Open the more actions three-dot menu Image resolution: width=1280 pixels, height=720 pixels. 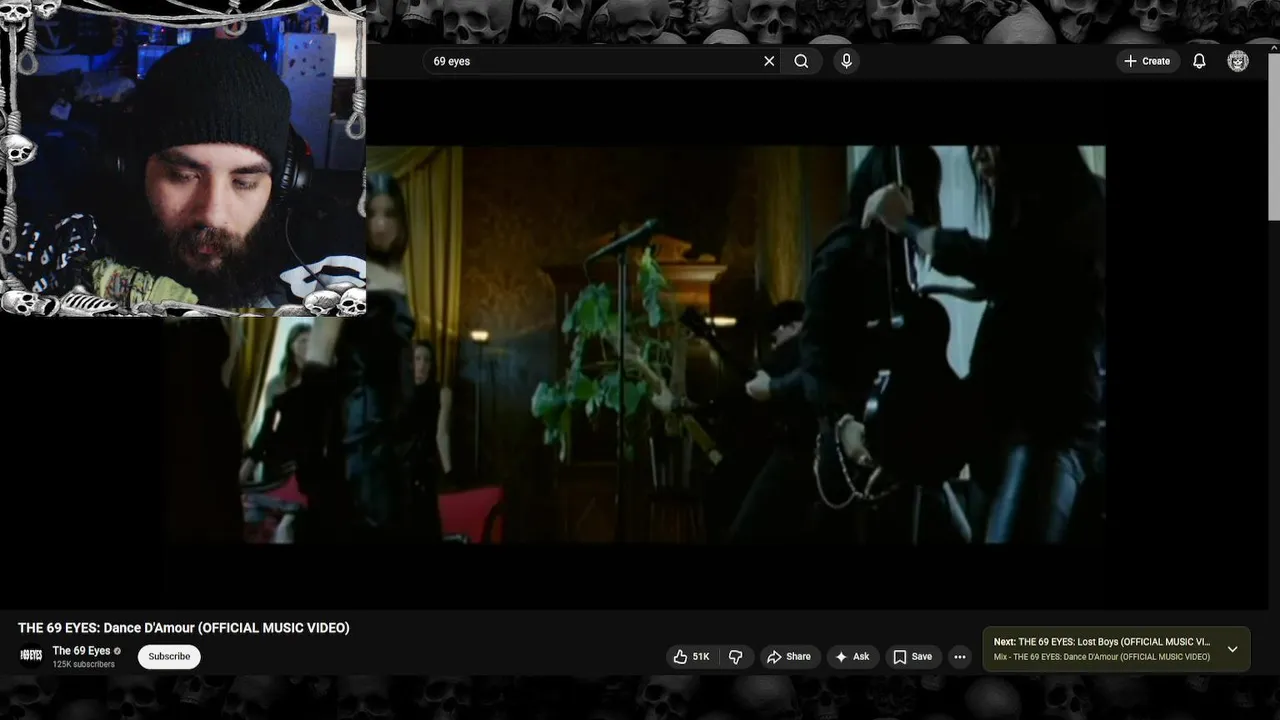[x=960, y=657]
